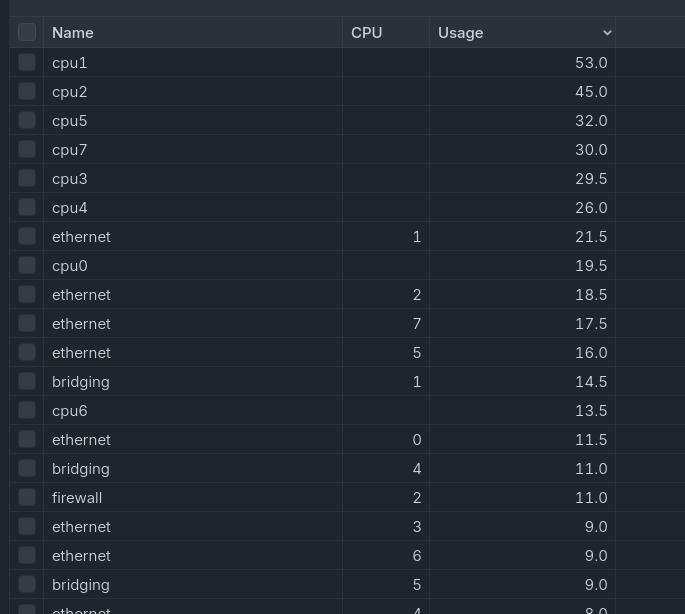
Task: Mark the checkbox for cpu6 row
Action: tap(27, 410)
